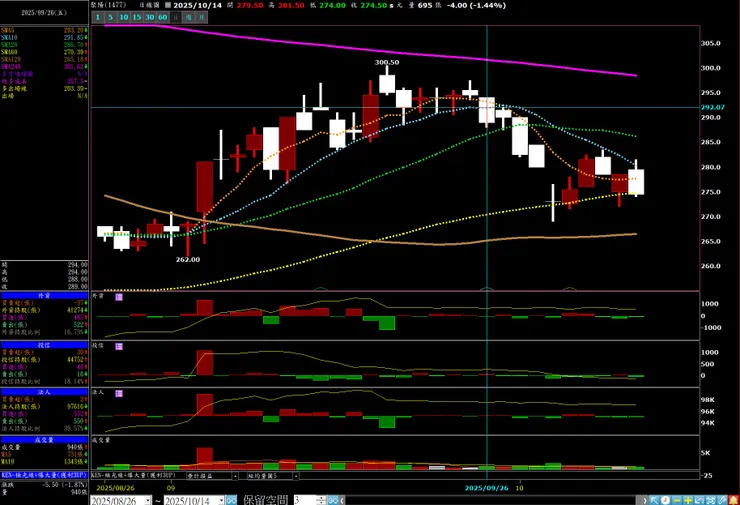
Task: Select the 10-minute timeframe button
Action: coord(124,17)
